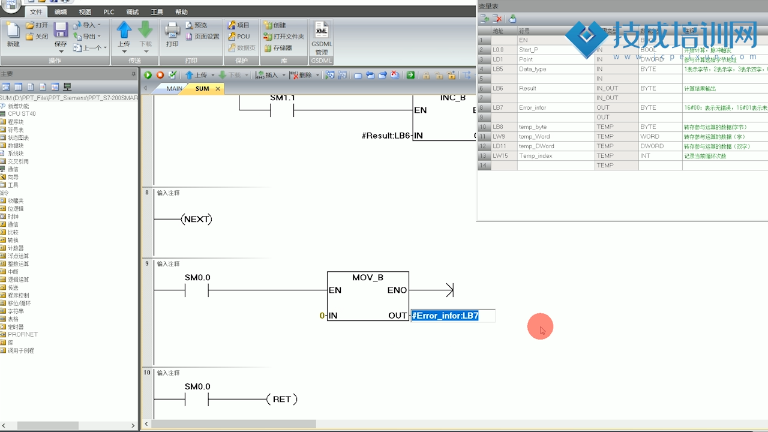Click the Print icon in ribbon
Image resolution: width=768 pixels, height=432 pixels.
(x=172, y=30)
